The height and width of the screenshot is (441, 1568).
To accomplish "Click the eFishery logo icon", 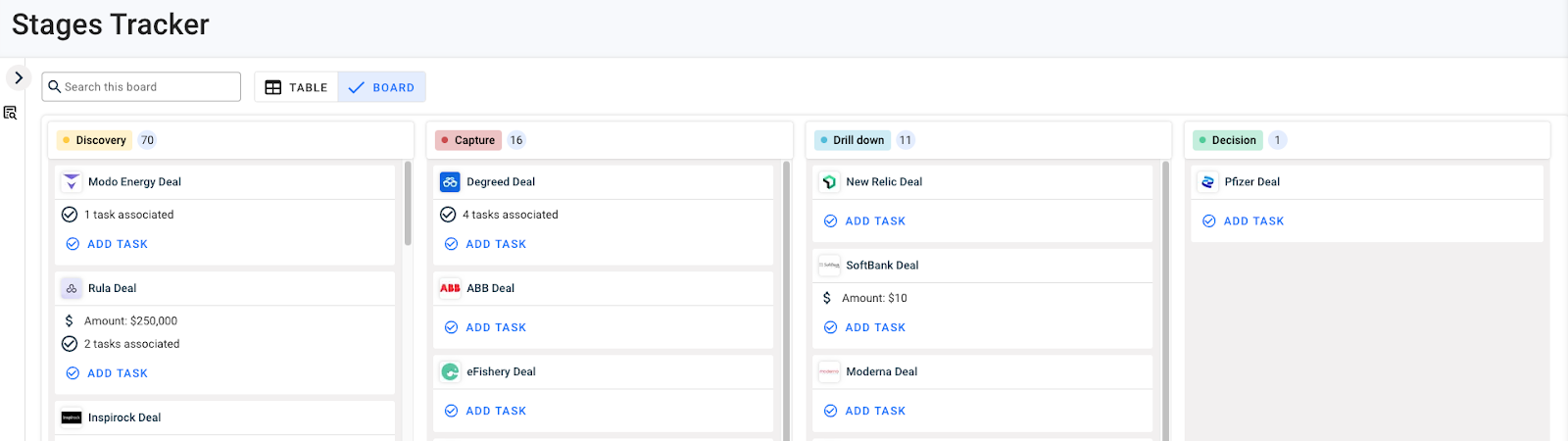I will (450, 371).
